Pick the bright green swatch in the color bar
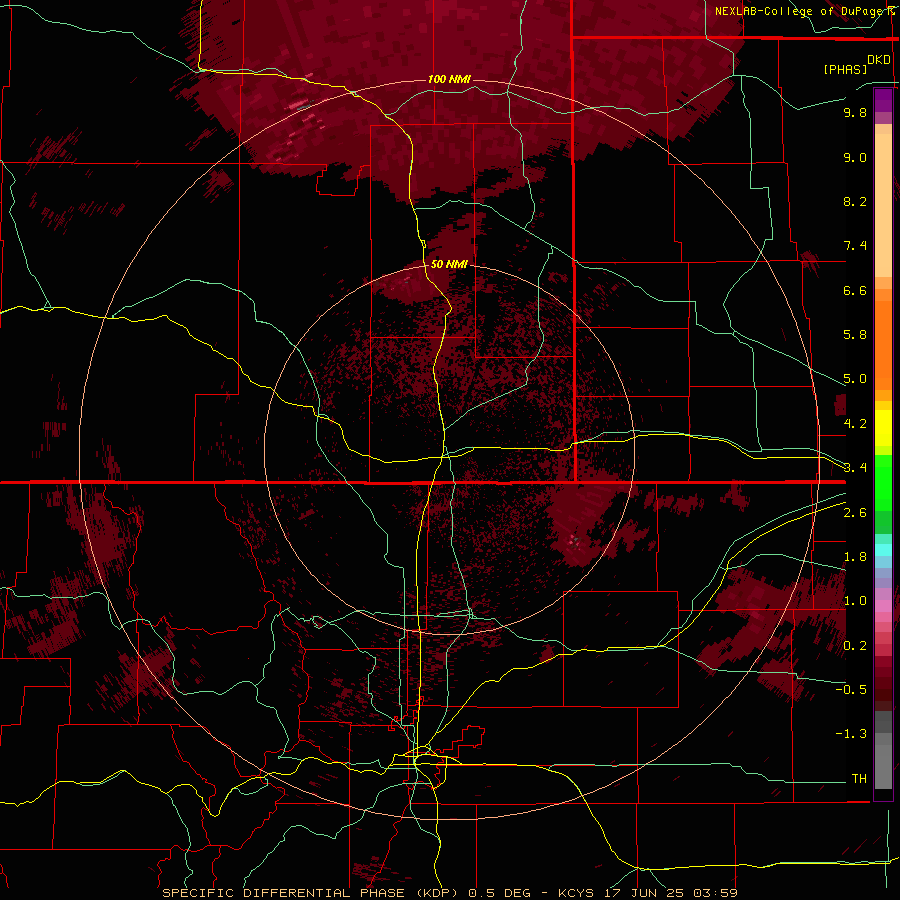This screenshot has height=900, width=900. pos(883,484)
